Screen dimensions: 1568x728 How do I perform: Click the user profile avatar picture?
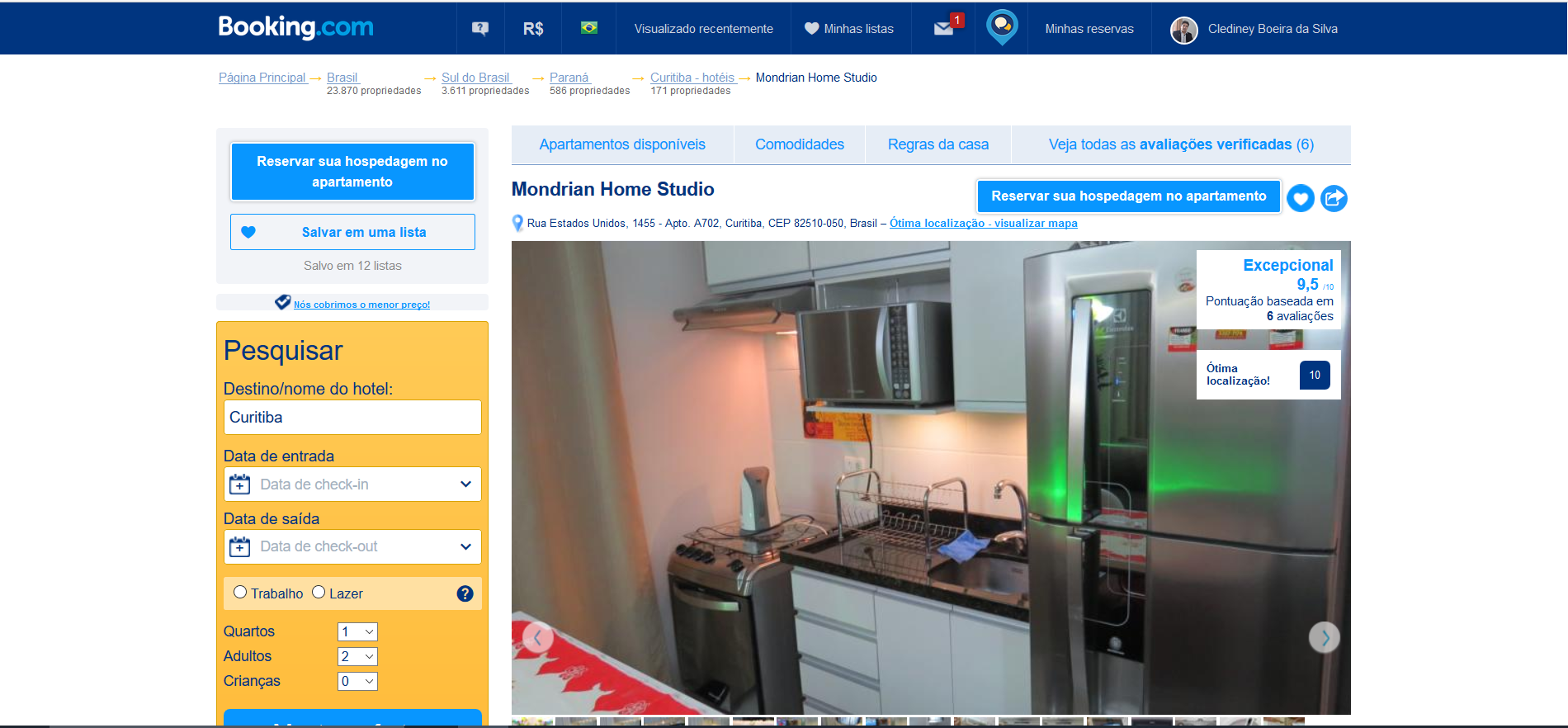(x=1183, y=30)
